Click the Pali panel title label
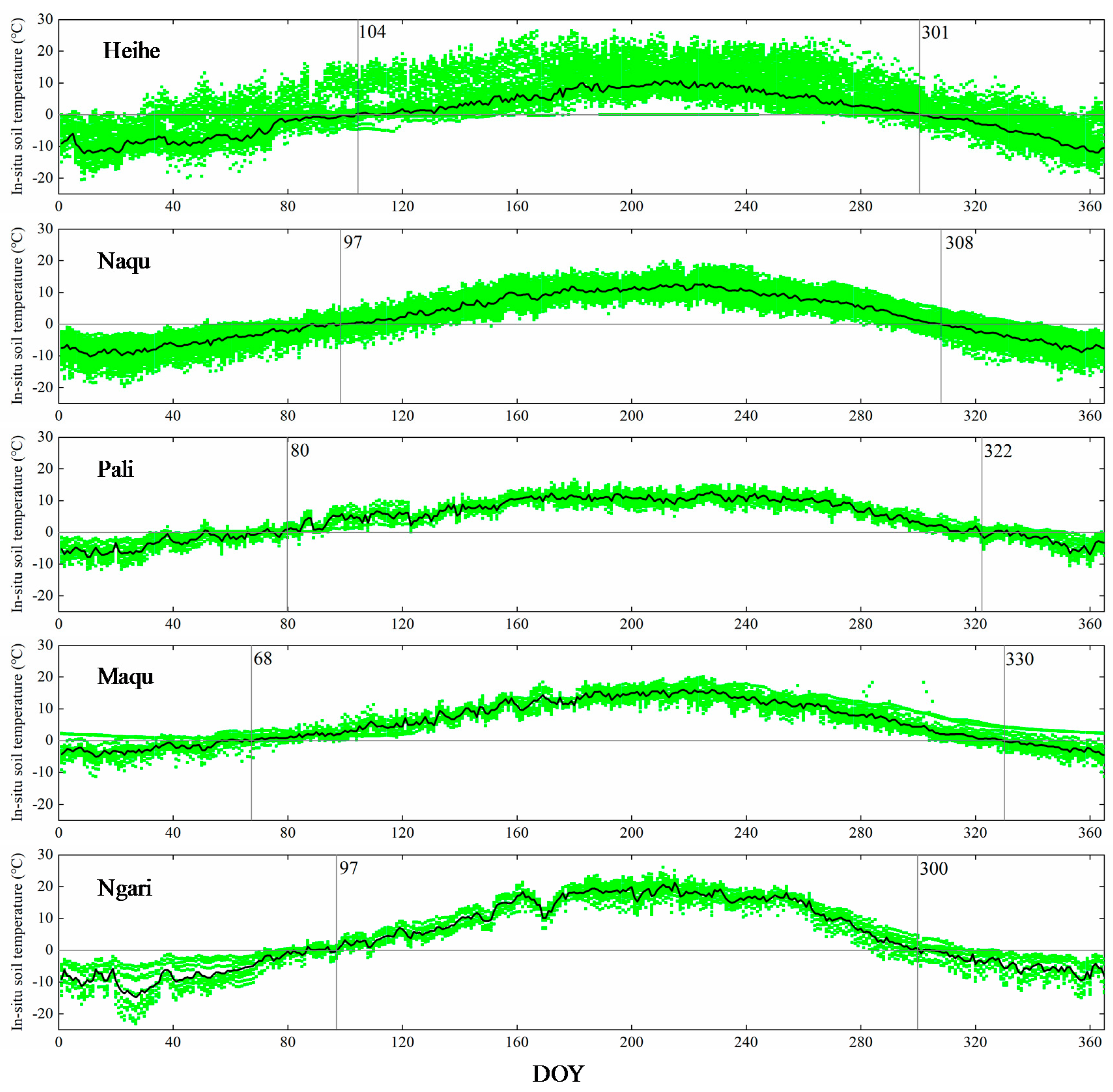Screen dimensions: 1113x1092 click(x=115, y=469)
